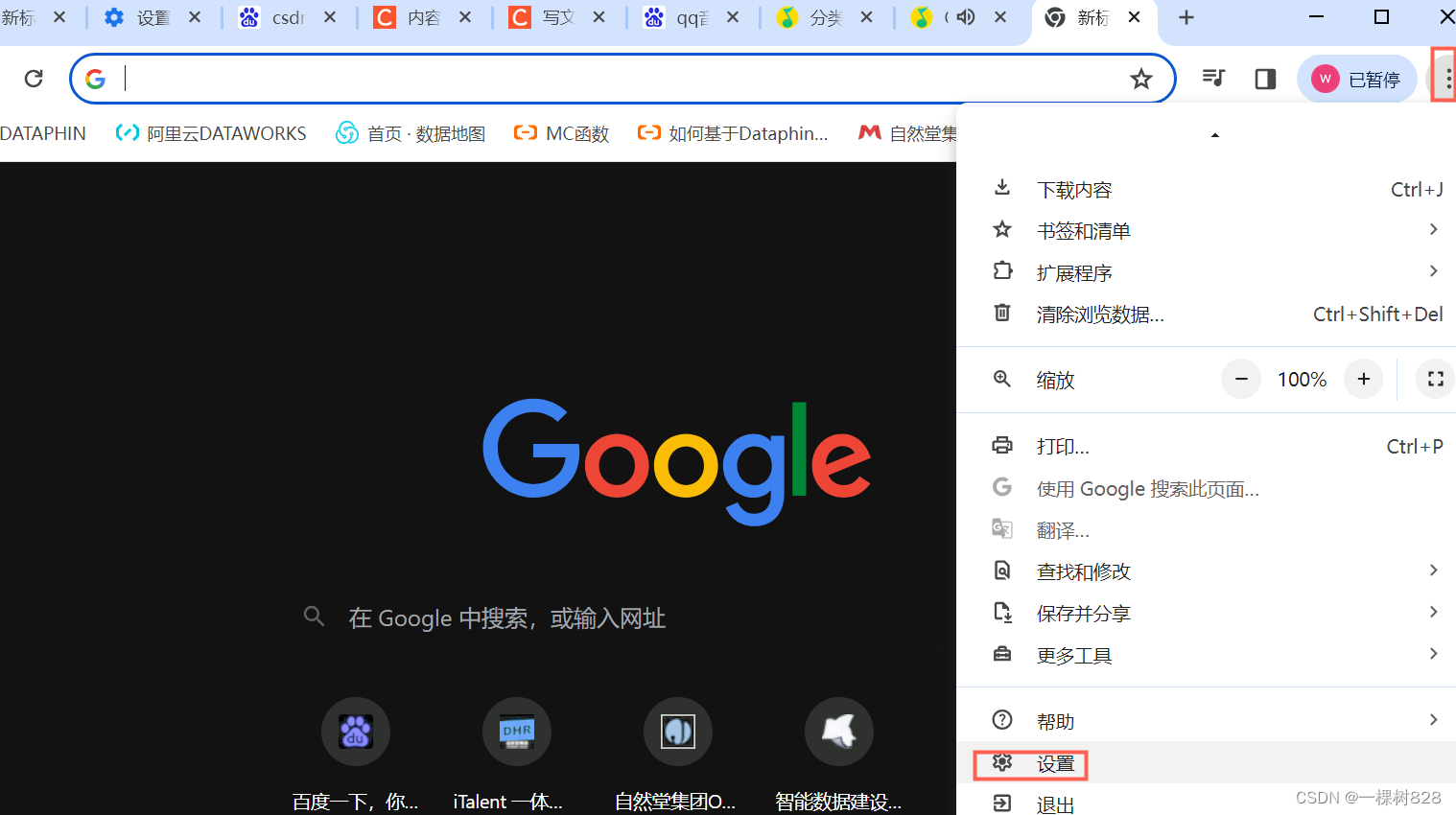This screenshot has height=815, width=1456.
Task: Open the 百度一下 shortcut thumbnail
Action: [x=355, y=732]
